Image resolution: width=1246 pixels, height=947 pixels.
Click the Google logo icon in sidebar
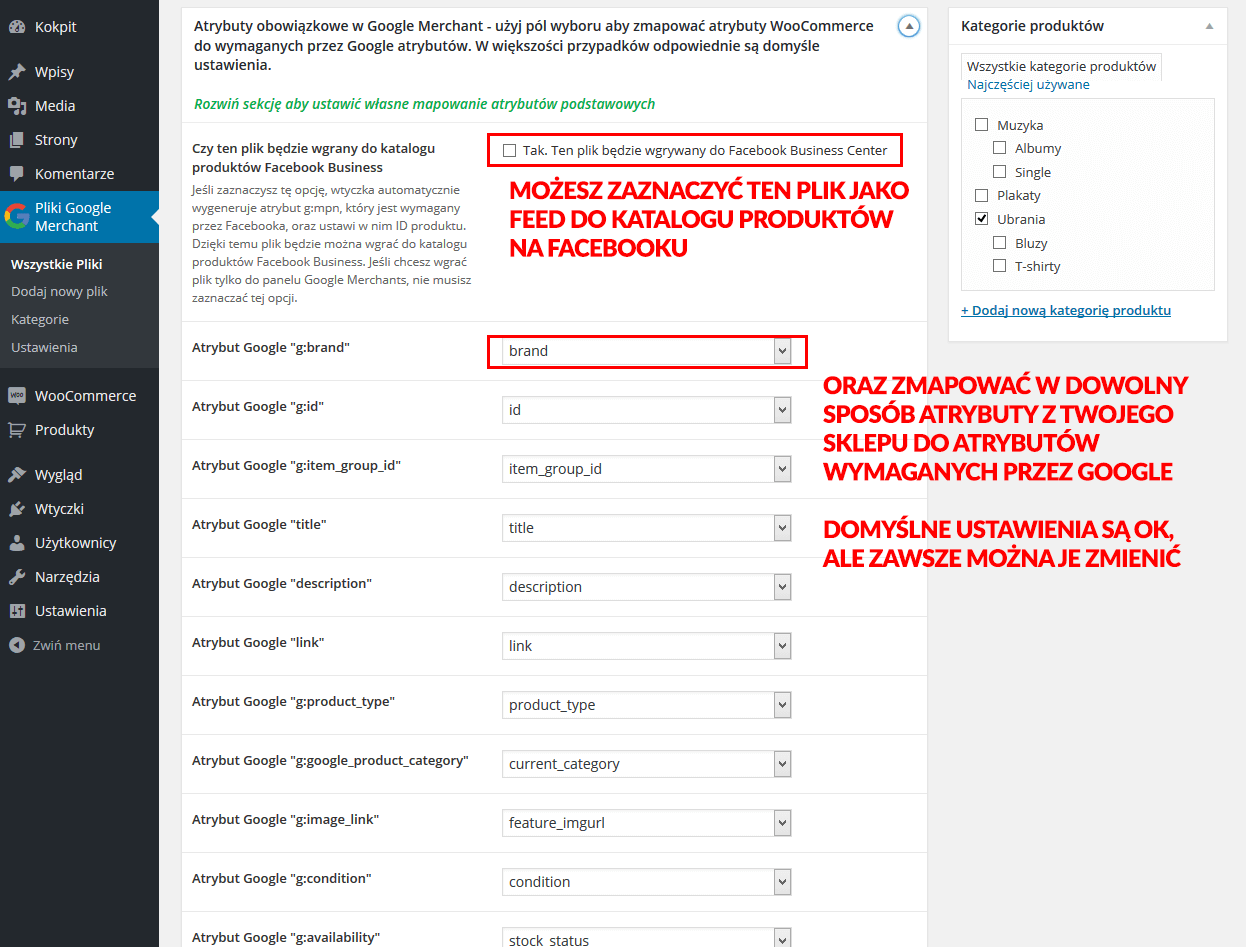[17, 217]
